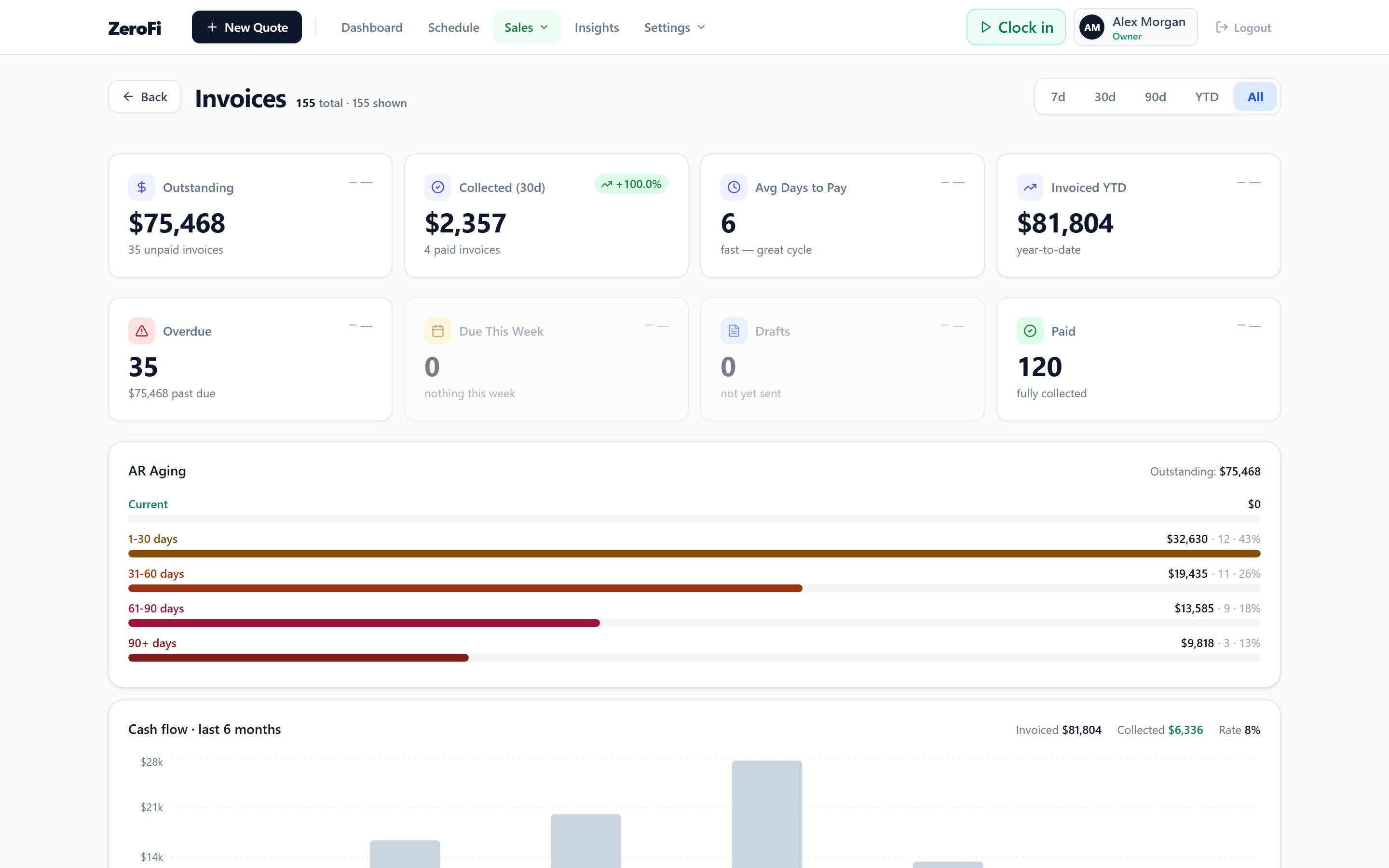1389x868 pixels.
Task: Select the All time range
Action: (x=1255, y=96)
